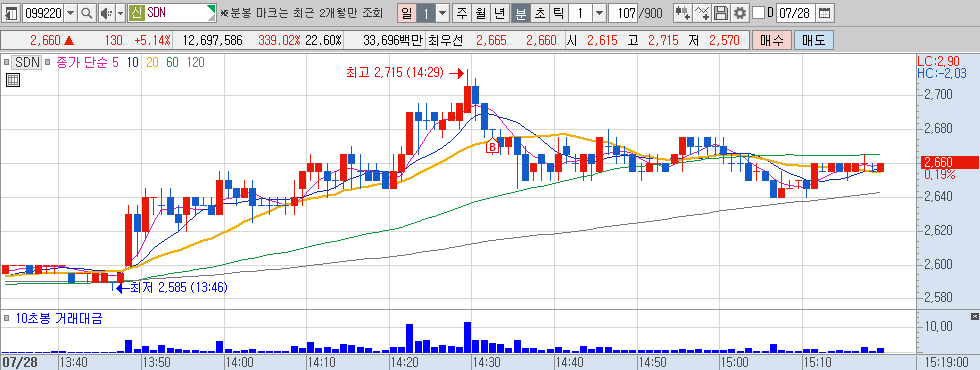This screenshot has height=370, width=980.
Task: Click the data table grid icon in chart
Action: click(12, 79)
